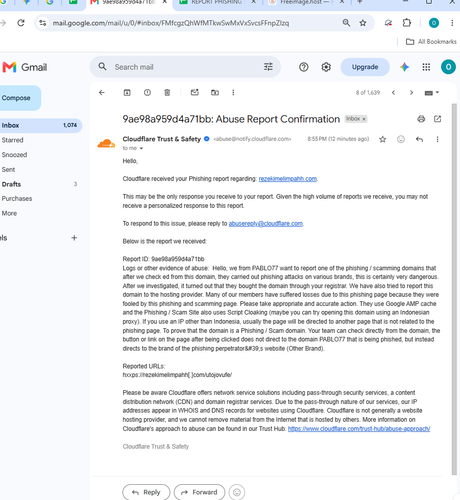Image resolution: width=460 pixels, height=500 pixels.
Task: Report this message as spam
Action: point(147,93)
